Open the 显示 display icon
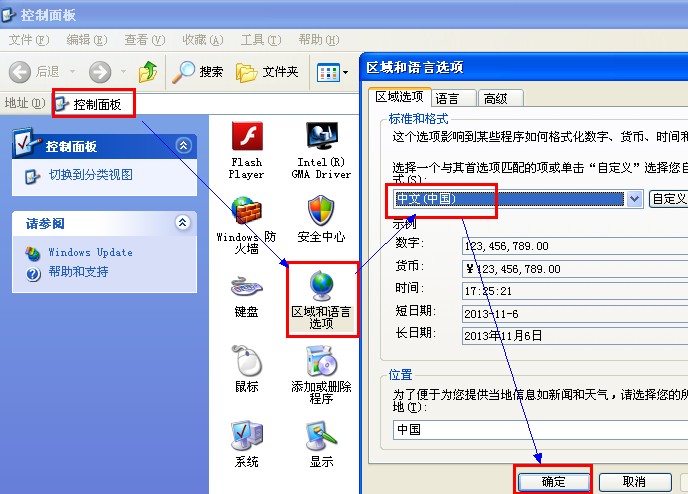 (321, 437)
